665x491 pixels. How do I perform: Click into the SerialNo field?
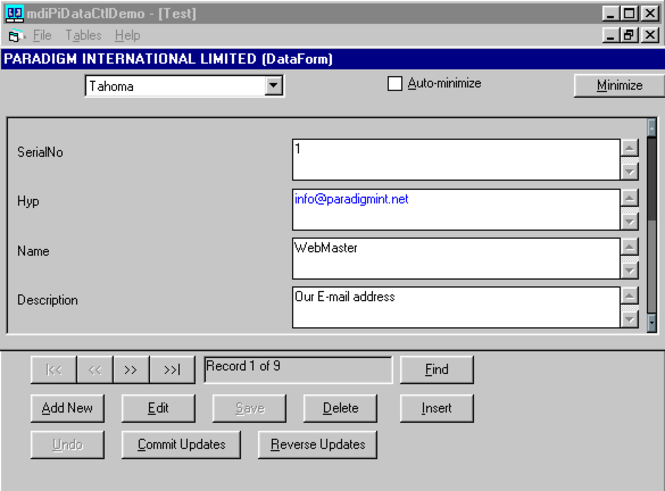click(456, 159)
